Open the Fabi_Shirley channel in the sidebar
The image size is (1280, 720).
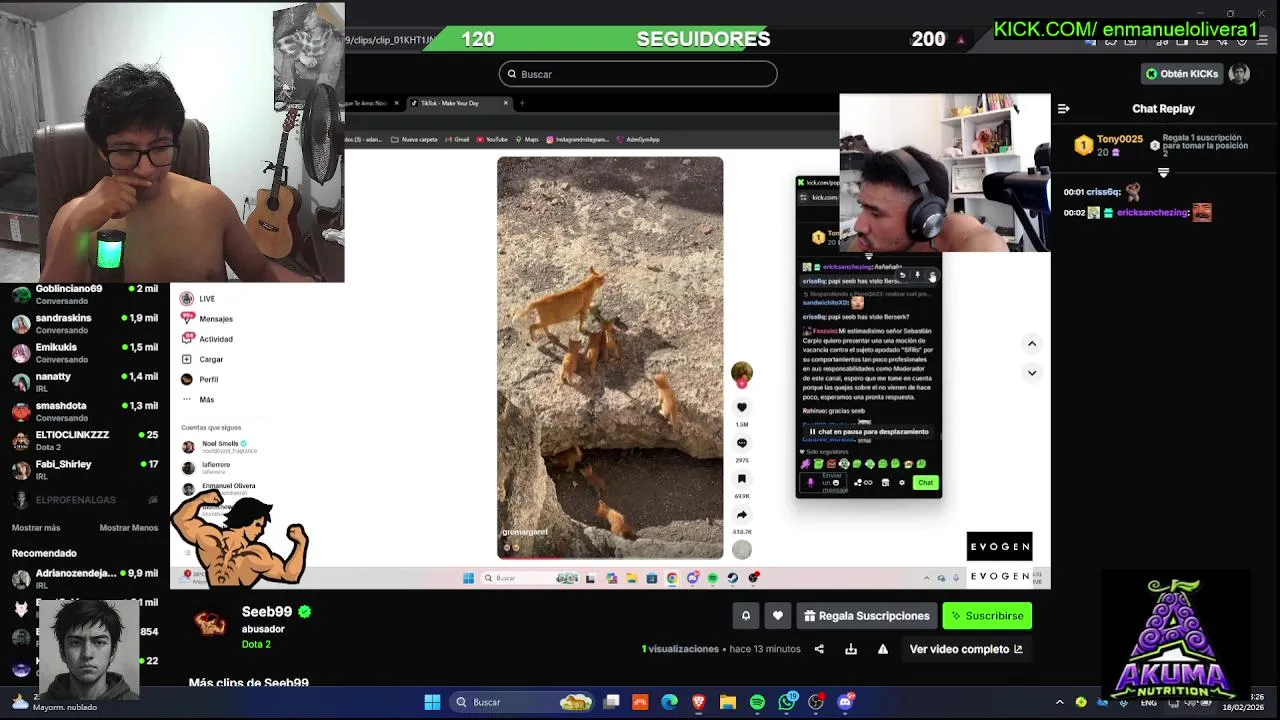pos(84,469)
